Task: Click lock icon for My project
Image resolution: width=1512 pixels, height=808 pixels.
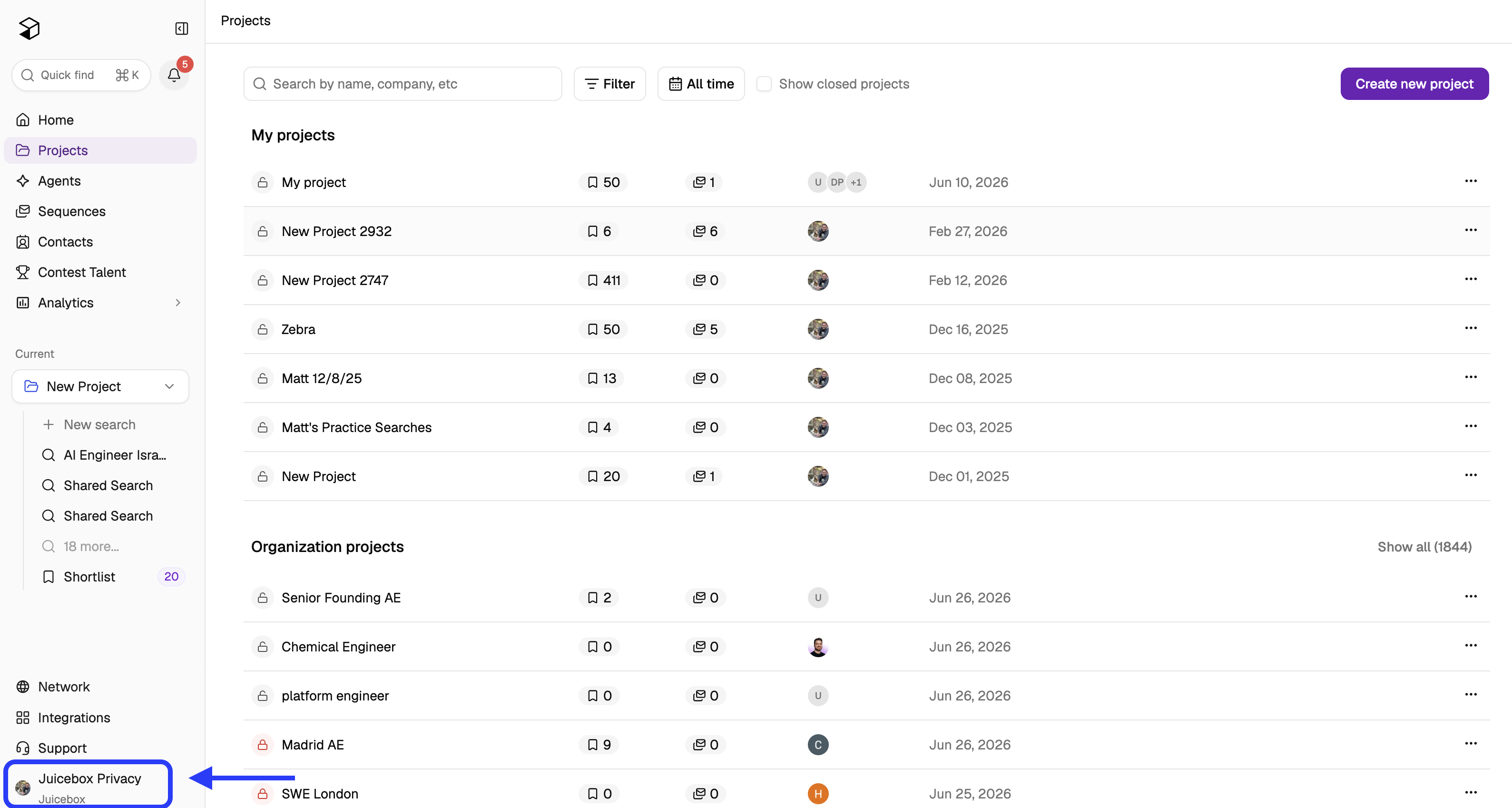Action: pyautogui.click(x=262, y=182)
